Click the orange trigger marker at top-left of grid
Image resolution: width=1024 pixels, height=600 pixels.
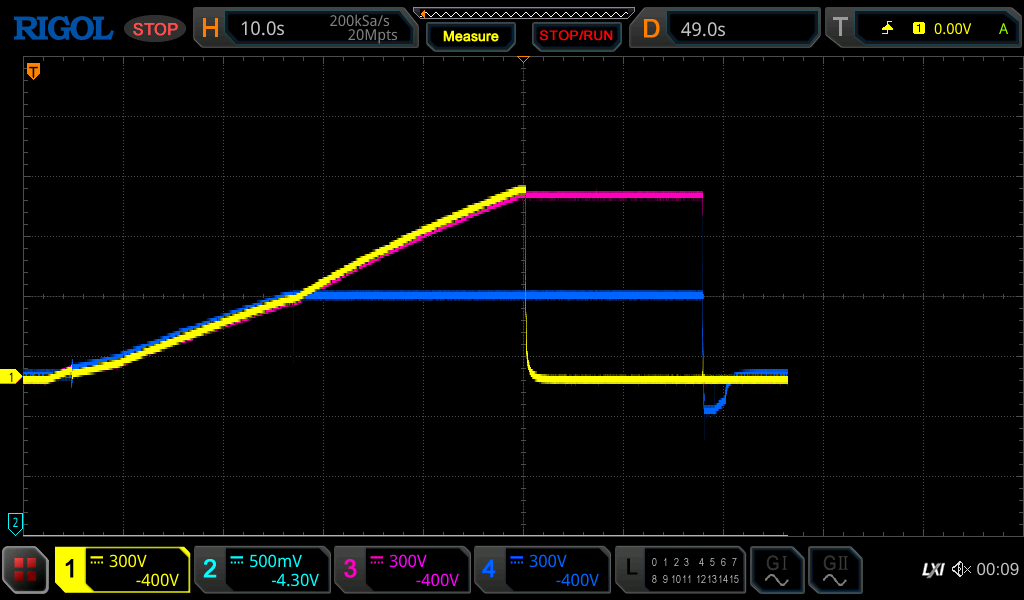33,71
